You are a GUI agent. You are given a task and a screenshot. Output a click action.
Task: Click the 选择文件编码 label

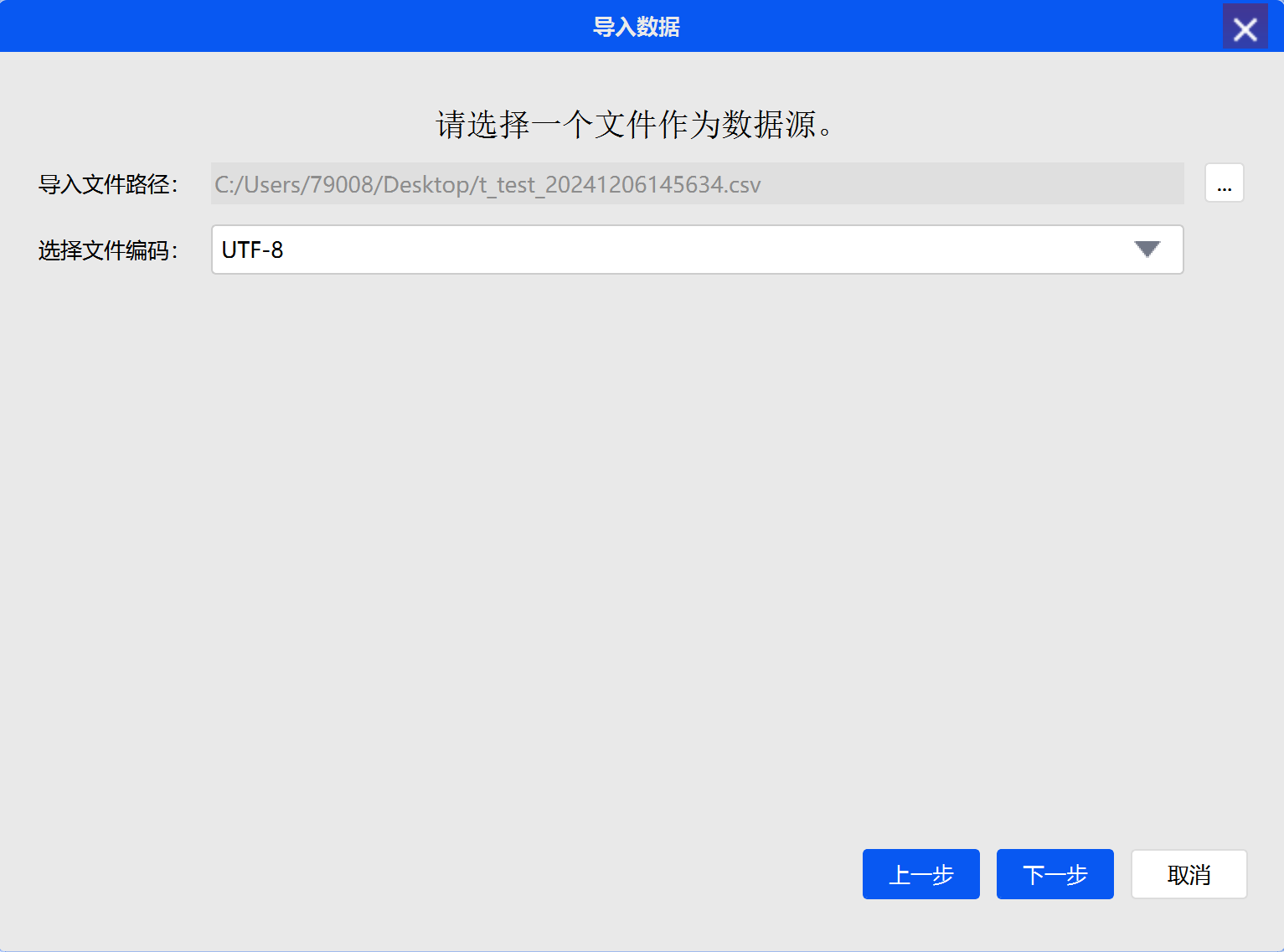(x=108, y=250)
